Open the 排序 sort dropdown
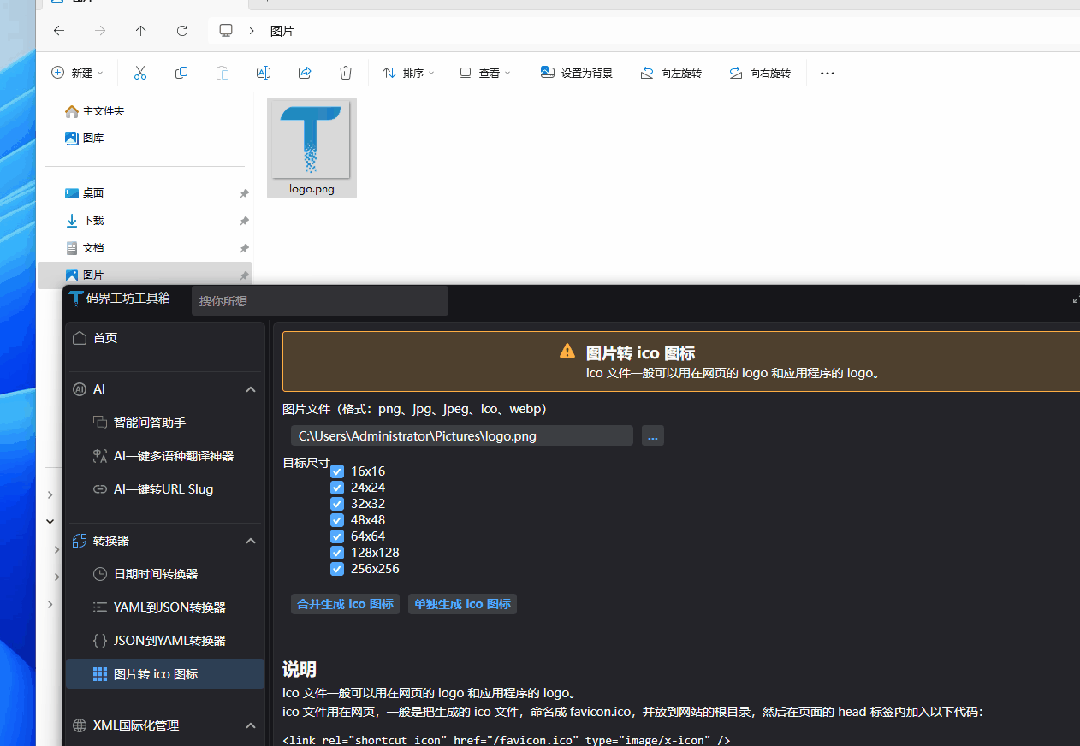 tap(408, 73)
